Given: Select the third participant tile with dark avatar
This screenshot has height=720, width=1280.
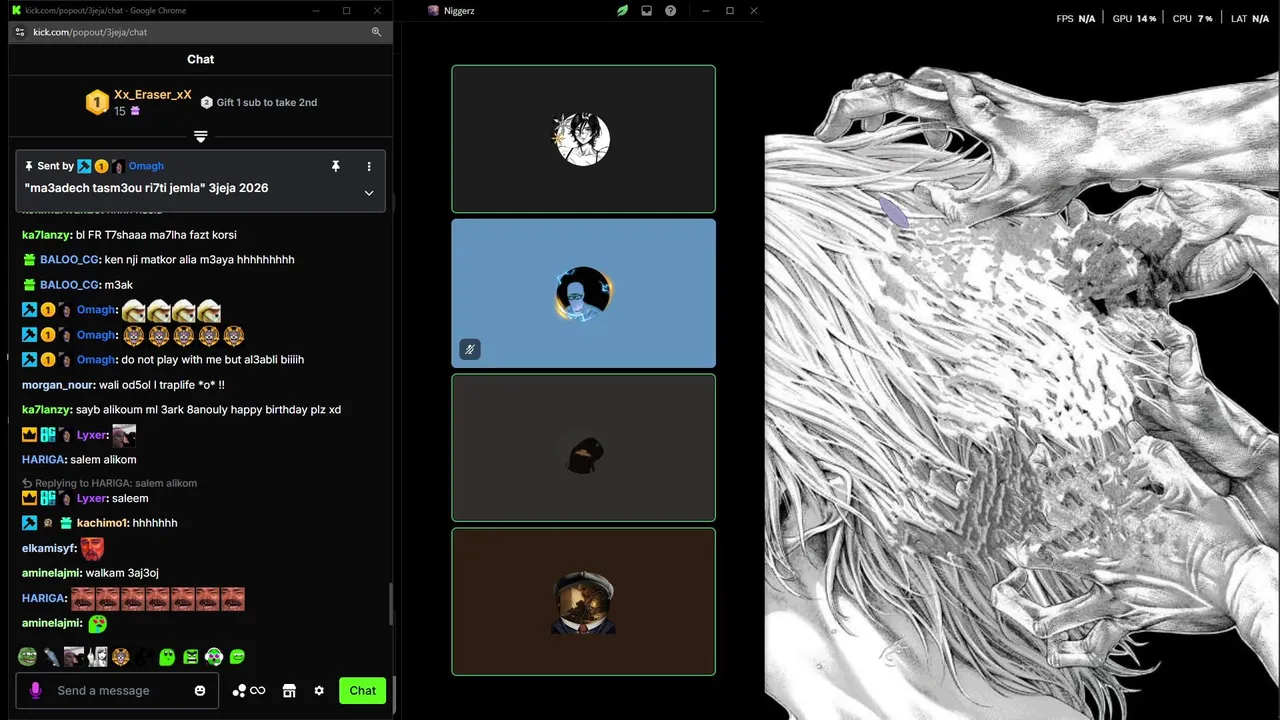Looking at the screenshot, I should [584, 447].
